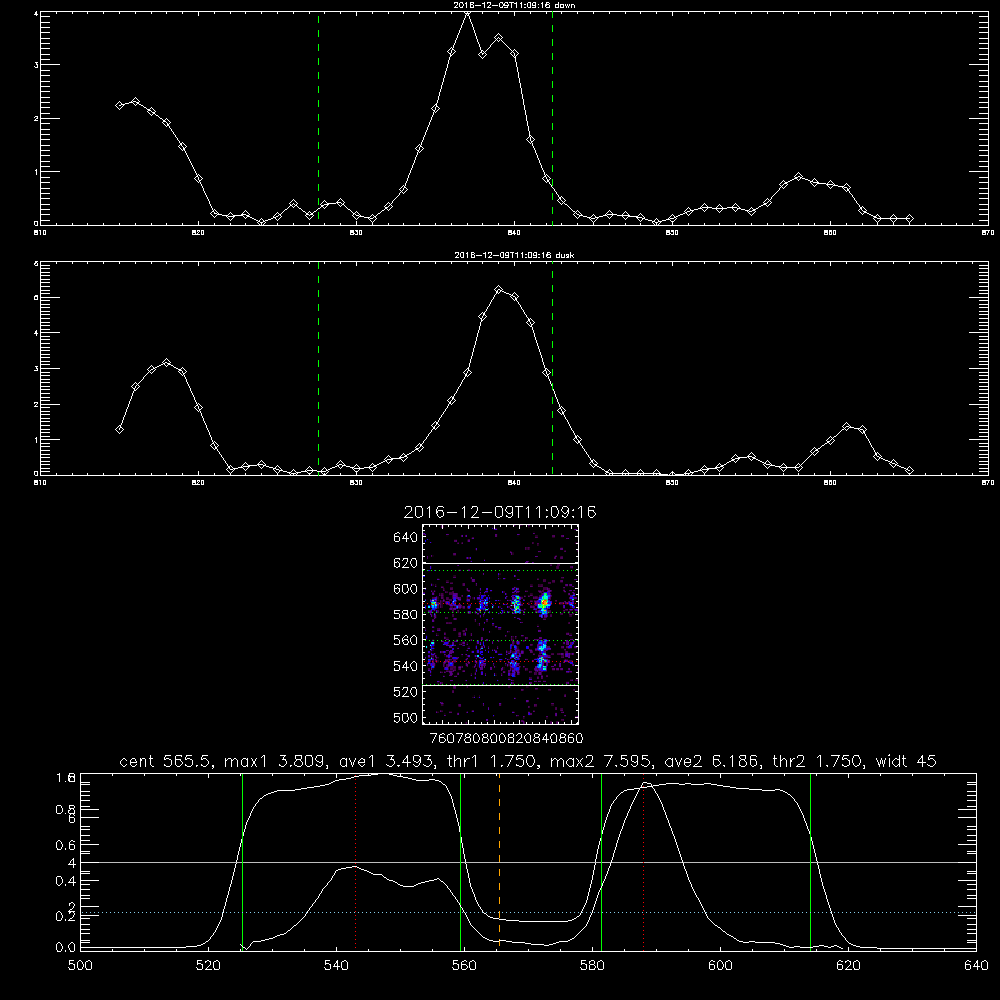Click the 820 x-axis label under dusk plot
This screenshot has height=1000, width=1000.
click(x=198, y=483)
